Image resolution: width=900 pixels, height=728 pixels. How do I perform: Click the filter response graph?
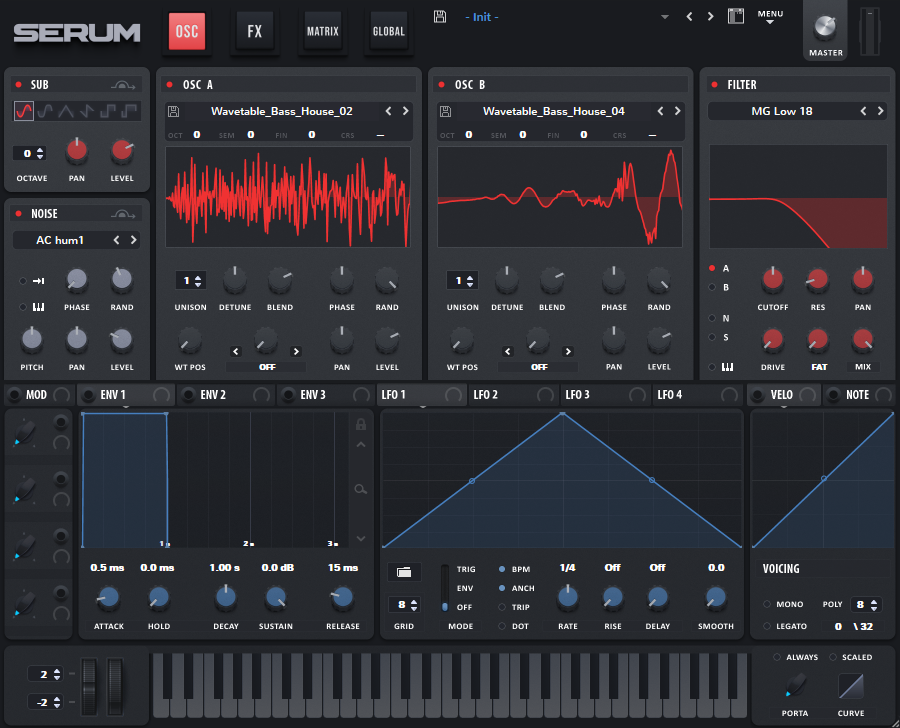tap(798, 196)
